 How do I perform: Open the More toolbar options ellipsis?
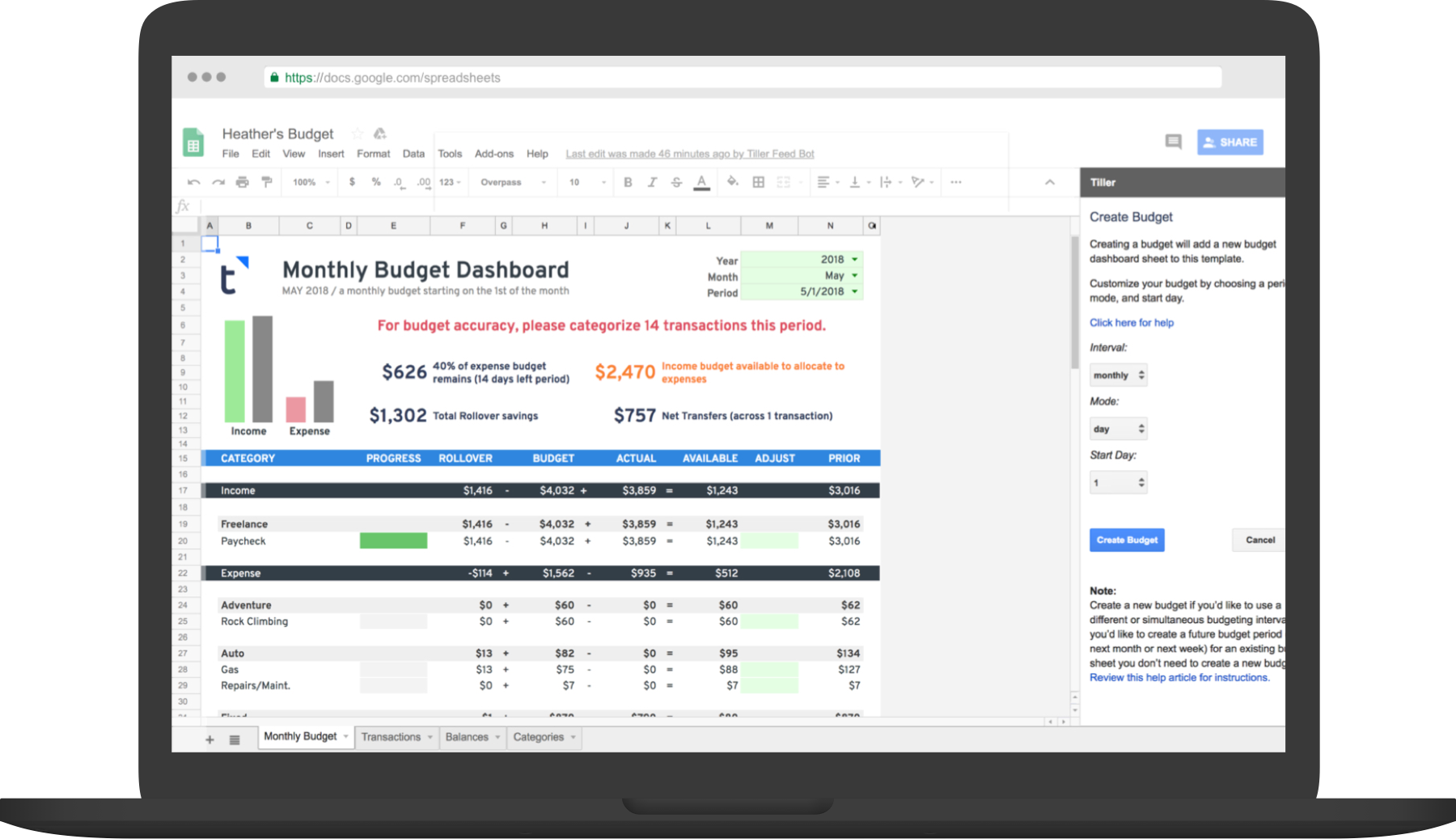pos(956,182)
